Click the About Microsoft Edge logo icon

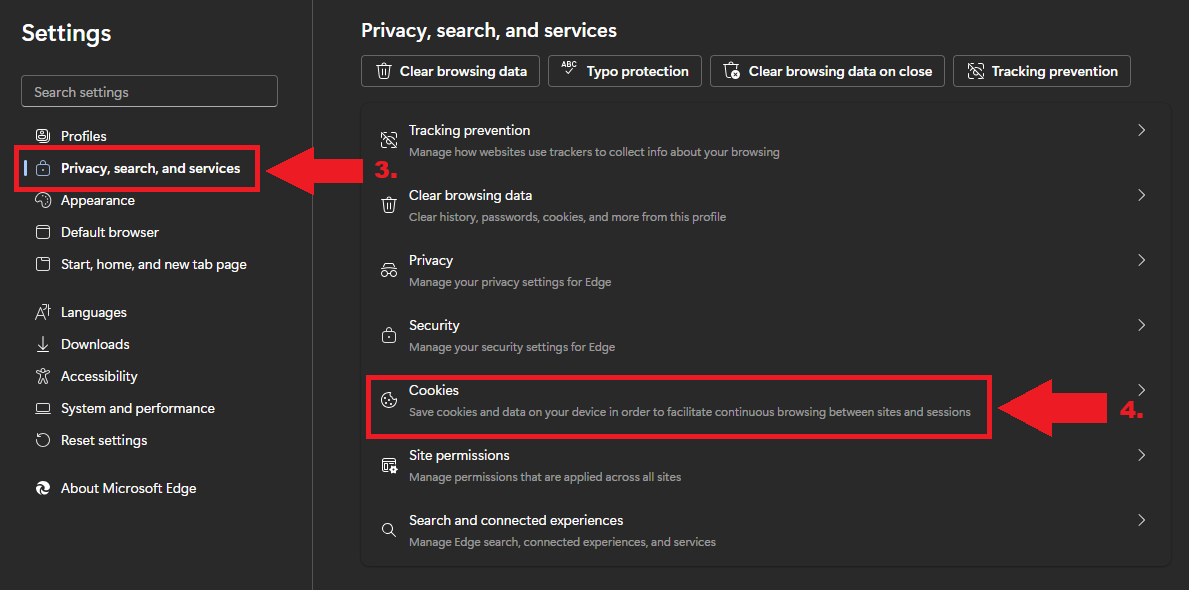pyautogui.click(x=43, y=488)
